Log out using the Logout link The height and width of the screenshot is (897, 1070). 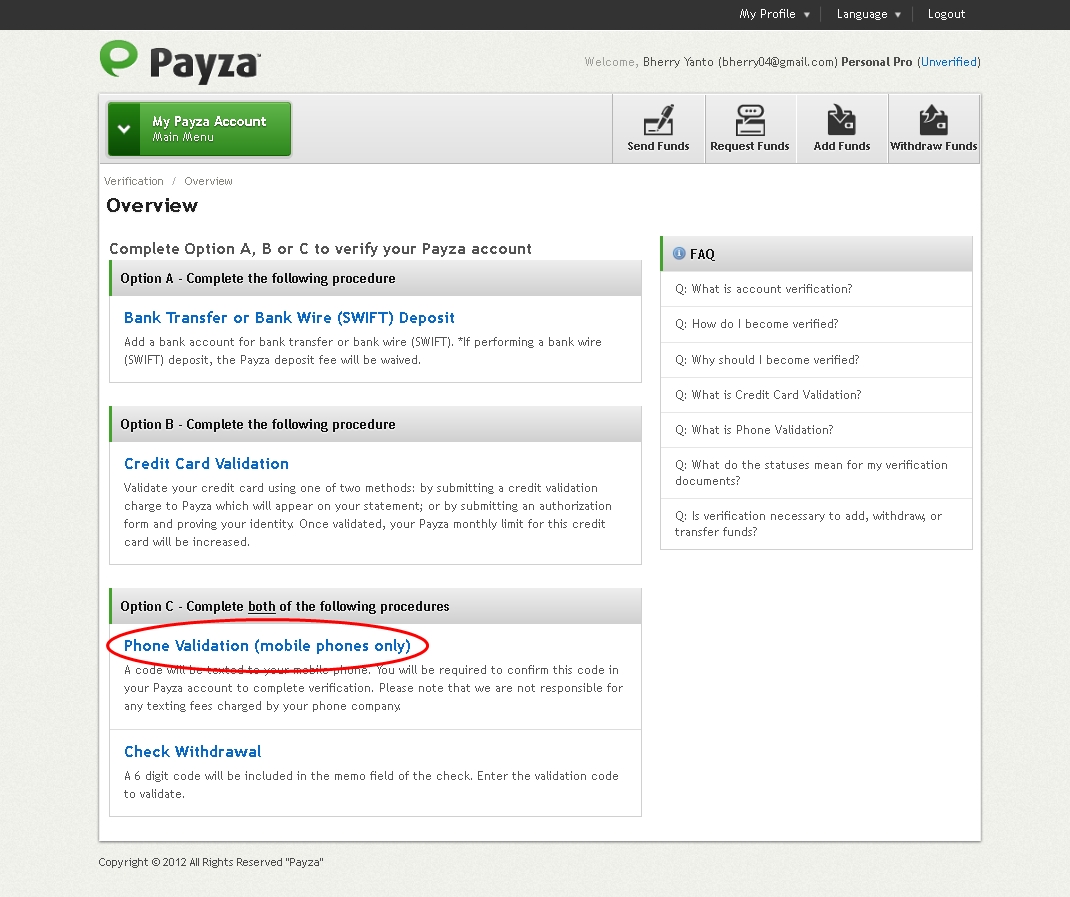(946, 14)
